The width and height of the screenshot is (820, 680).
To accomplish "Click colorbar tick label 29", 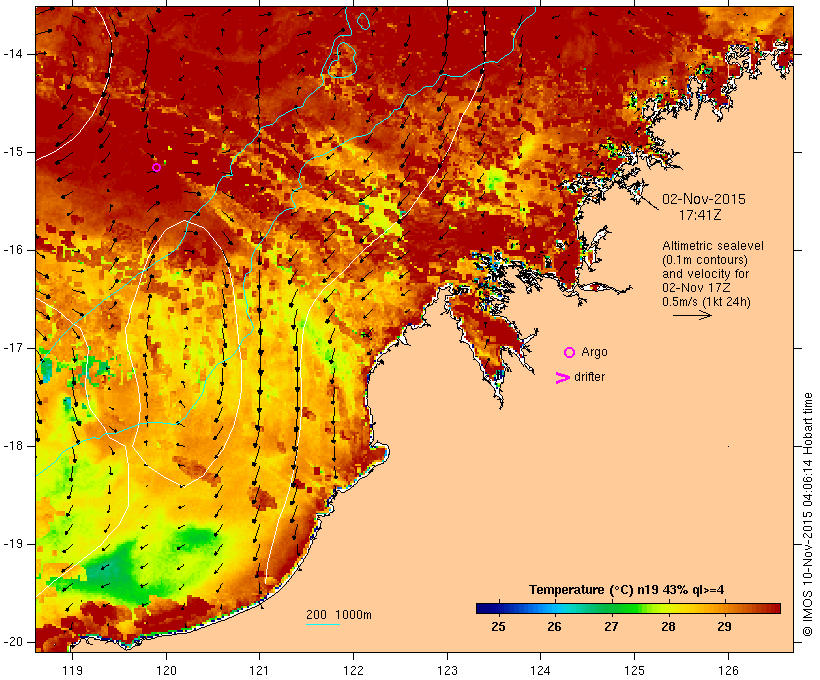I will (724, 627).
